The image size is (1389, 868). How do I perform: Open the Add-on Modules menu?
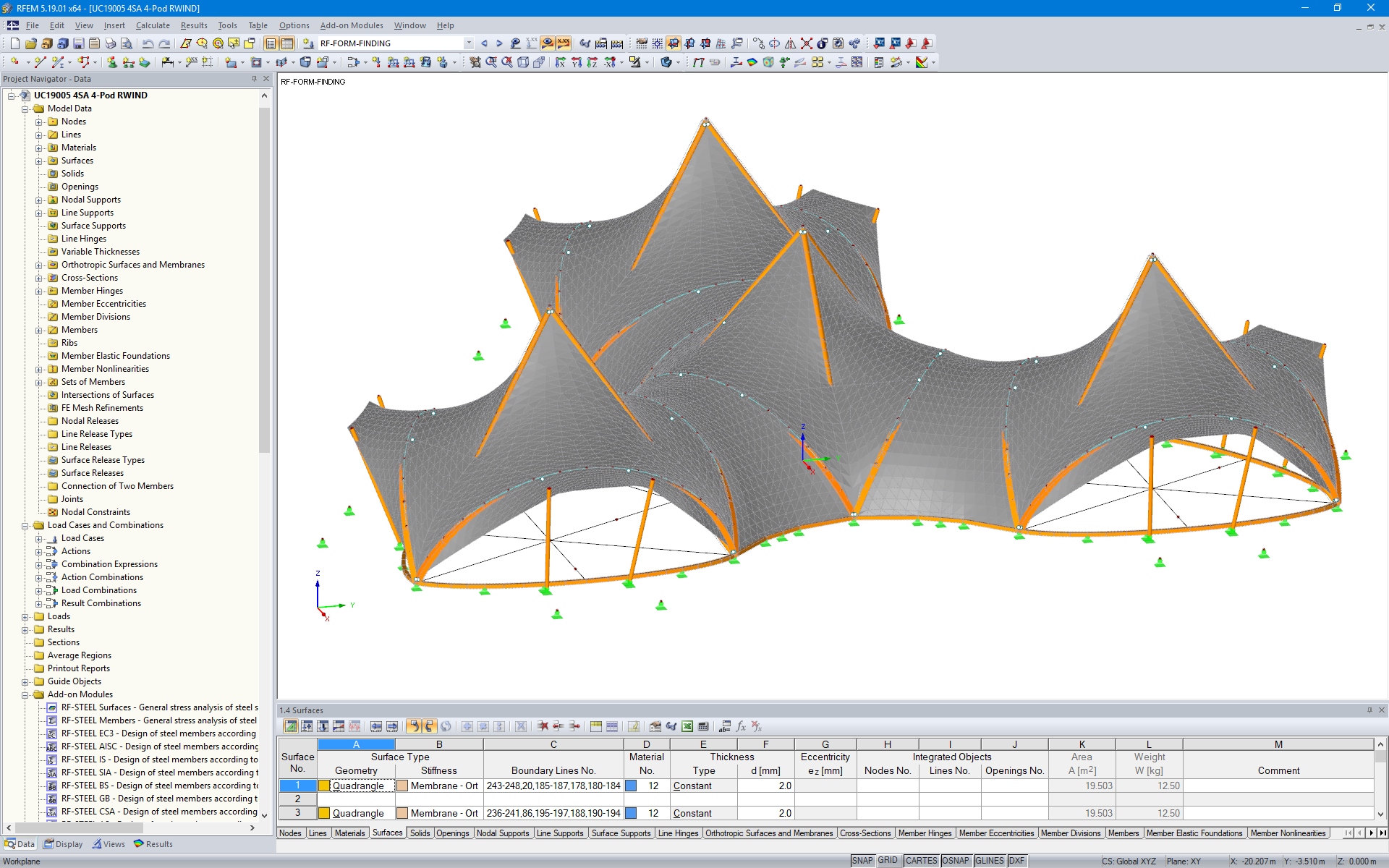[x=352, y=25]
